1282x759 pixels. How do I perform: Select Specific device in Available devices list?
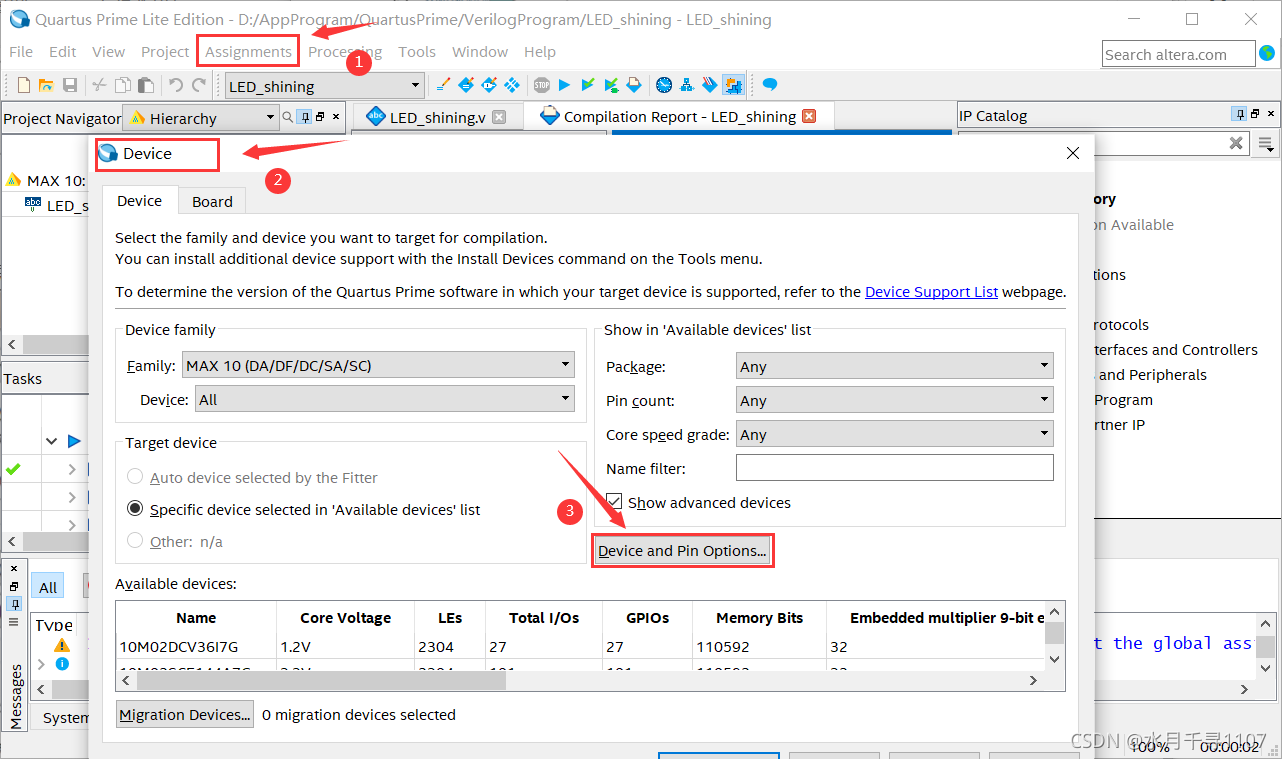click(x=135, y=509)
